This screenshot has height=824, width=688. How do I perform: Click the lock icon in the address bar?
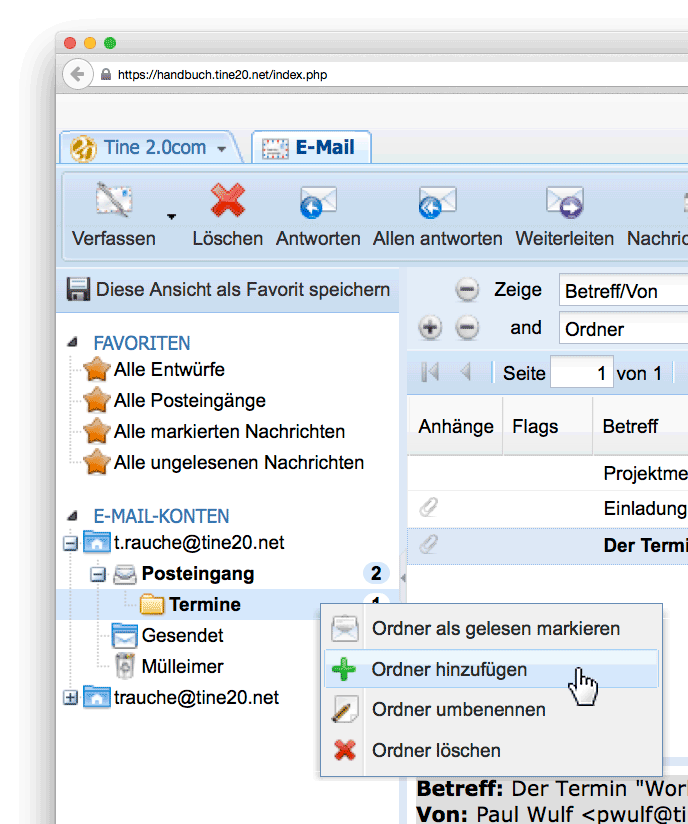point(106,75)
